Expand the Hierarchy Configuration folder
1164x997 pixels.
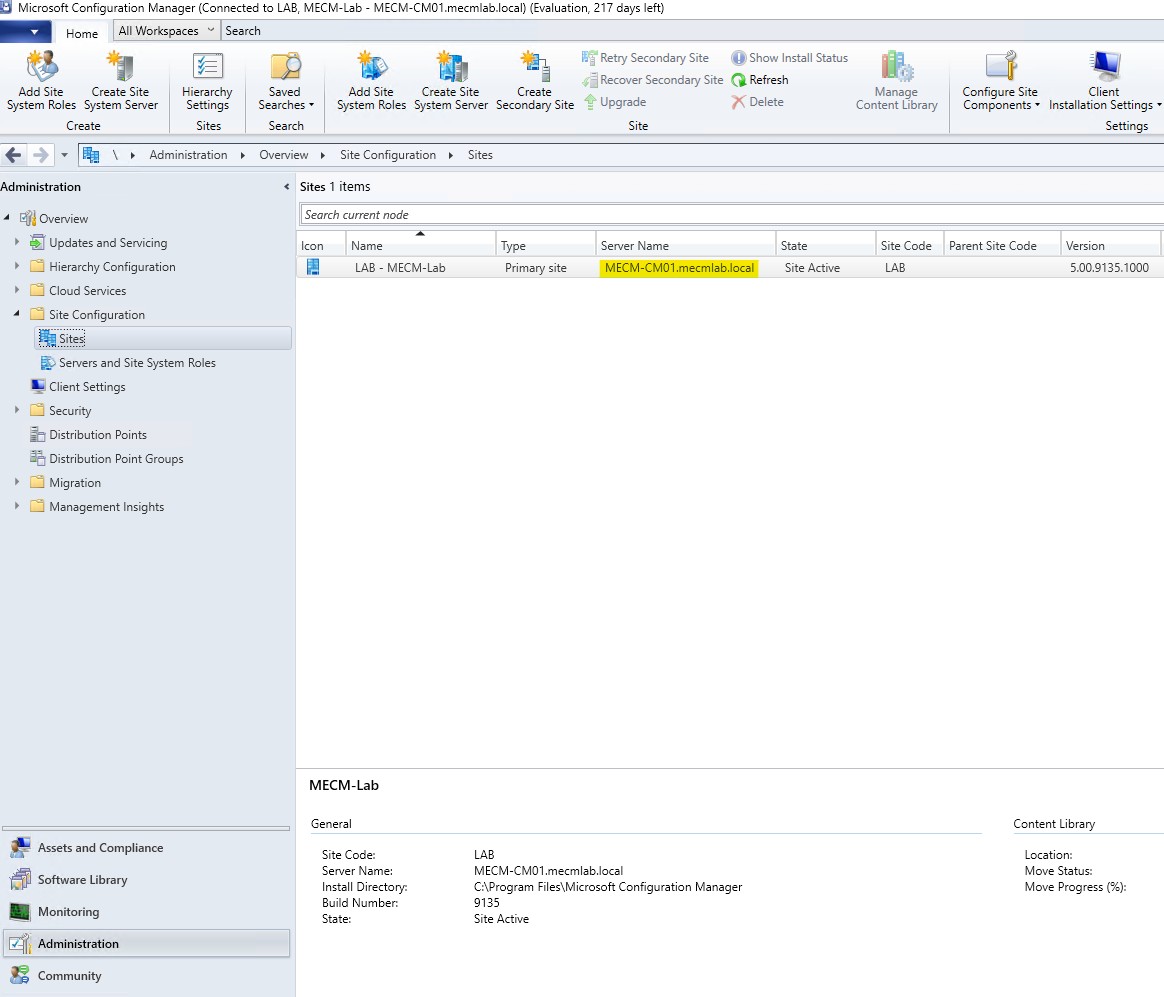[17, 267]
